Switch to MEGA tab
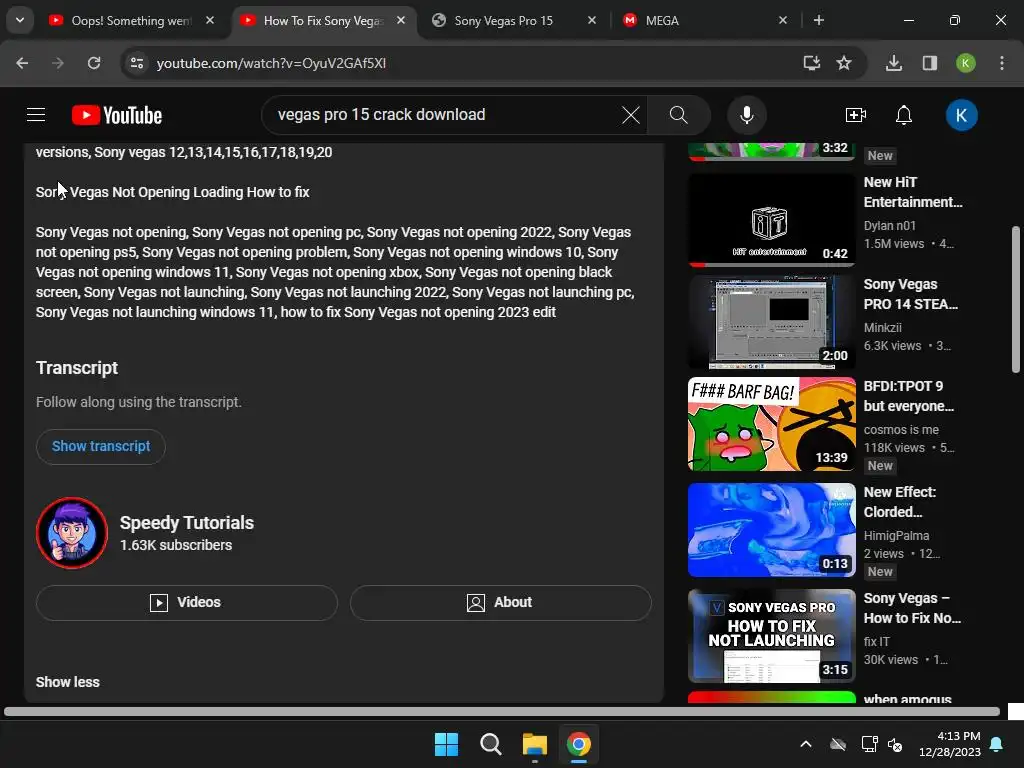Image resolution: width=1024 pixels, height=768 pixels. click(x=662, y=21)
